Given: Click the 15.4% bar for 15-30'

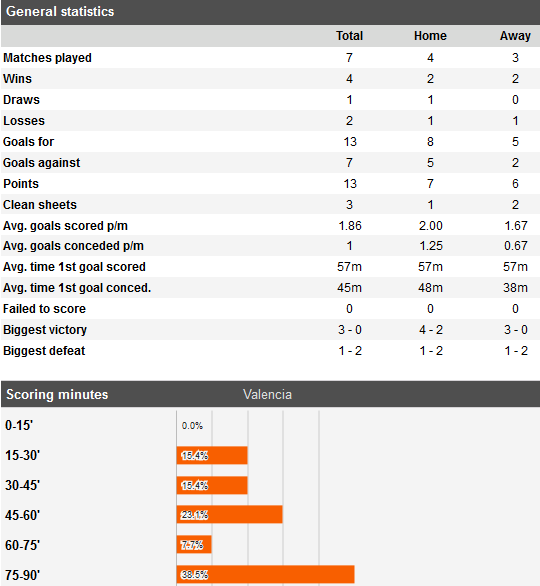Looking at the screenshot, I should coord(212,455).
